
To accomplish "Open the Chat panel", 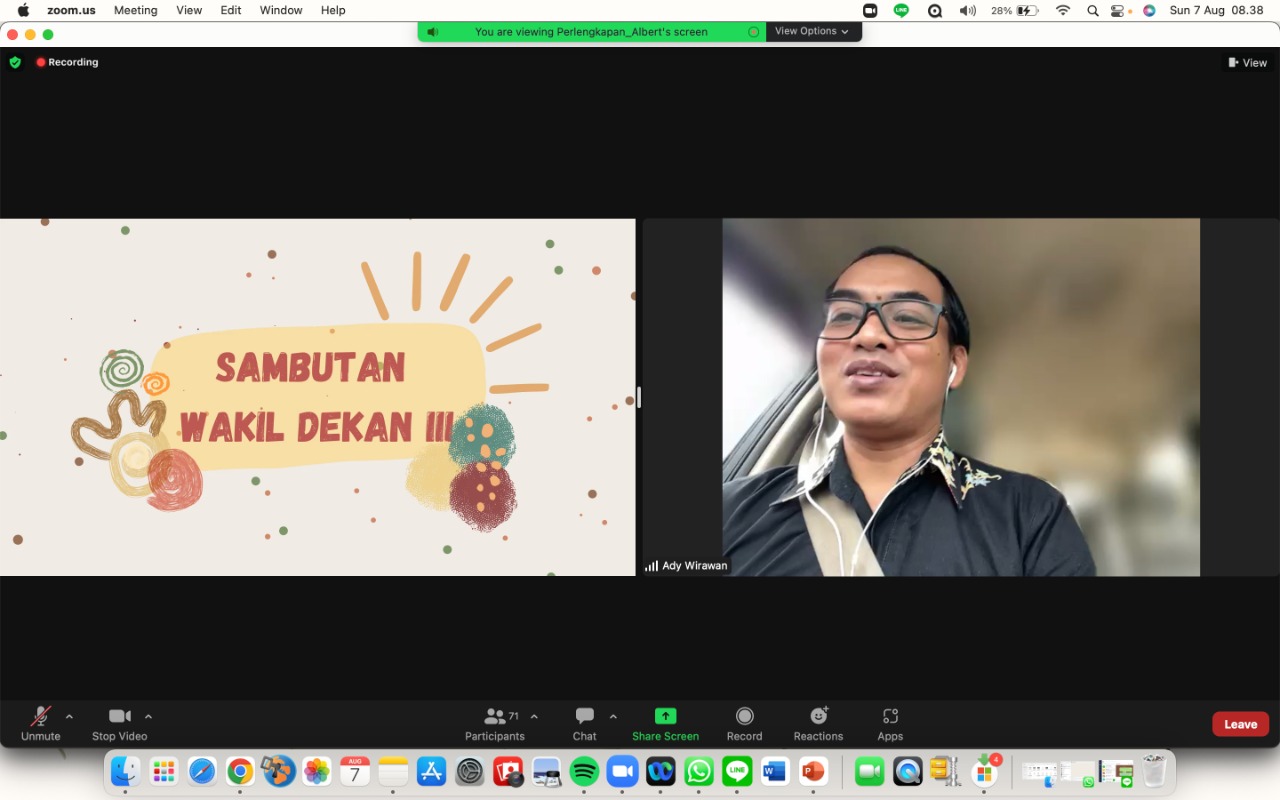I will tap(585, 724).
